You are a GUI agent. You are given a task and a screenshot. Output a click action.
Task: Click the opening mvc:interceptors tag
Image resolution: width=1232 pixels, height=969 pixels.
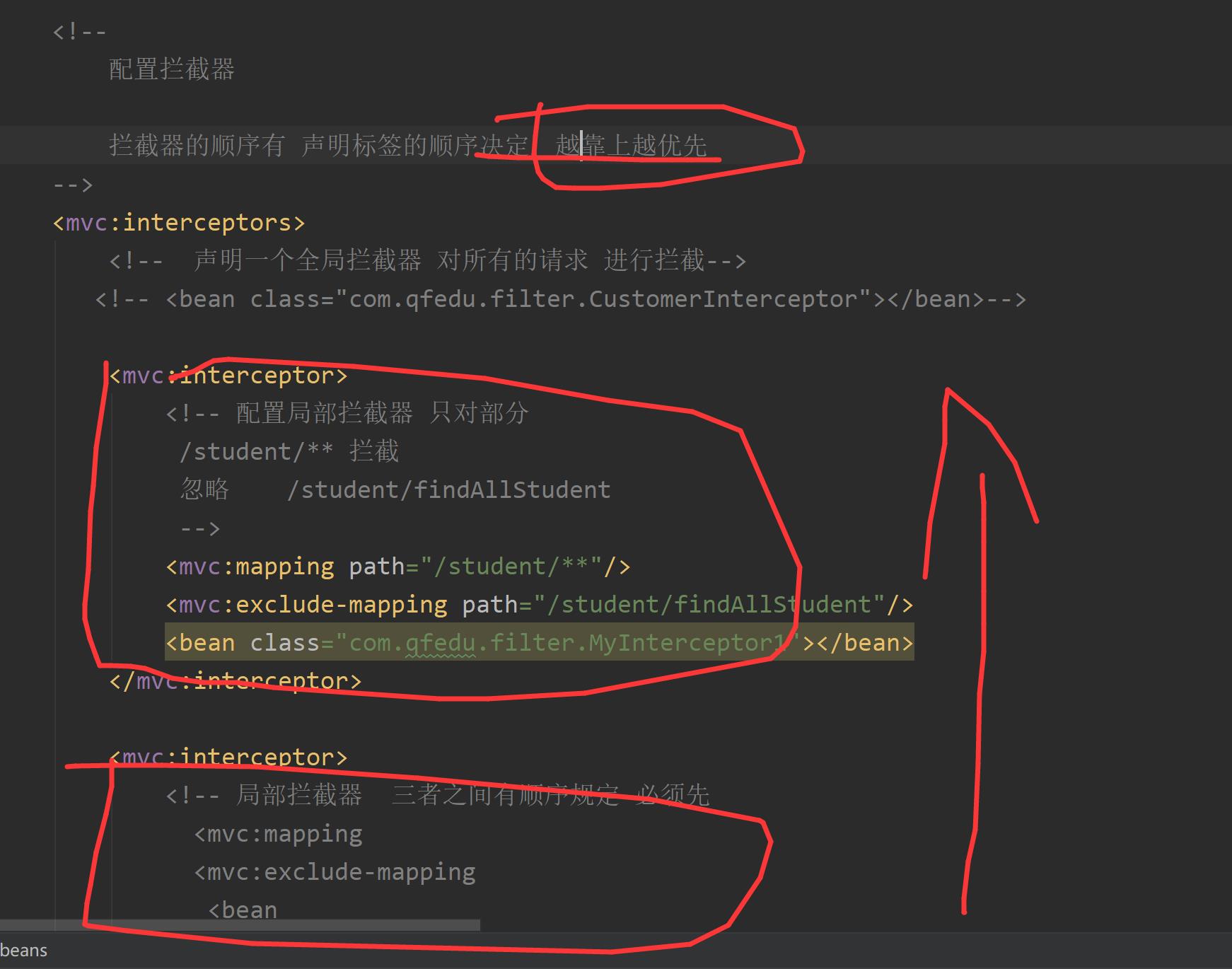179,223
